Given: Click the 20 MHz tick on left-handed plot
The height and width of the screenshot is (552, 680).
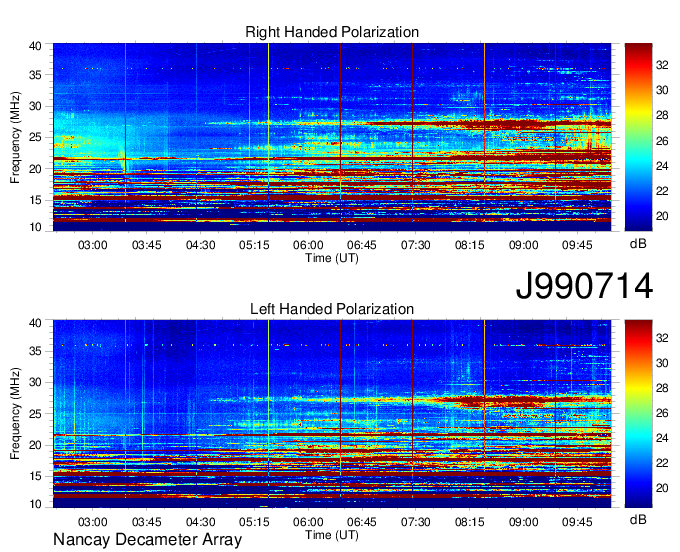Looking at the screenshot, I should pyautogui.click(x=35, y=445).
